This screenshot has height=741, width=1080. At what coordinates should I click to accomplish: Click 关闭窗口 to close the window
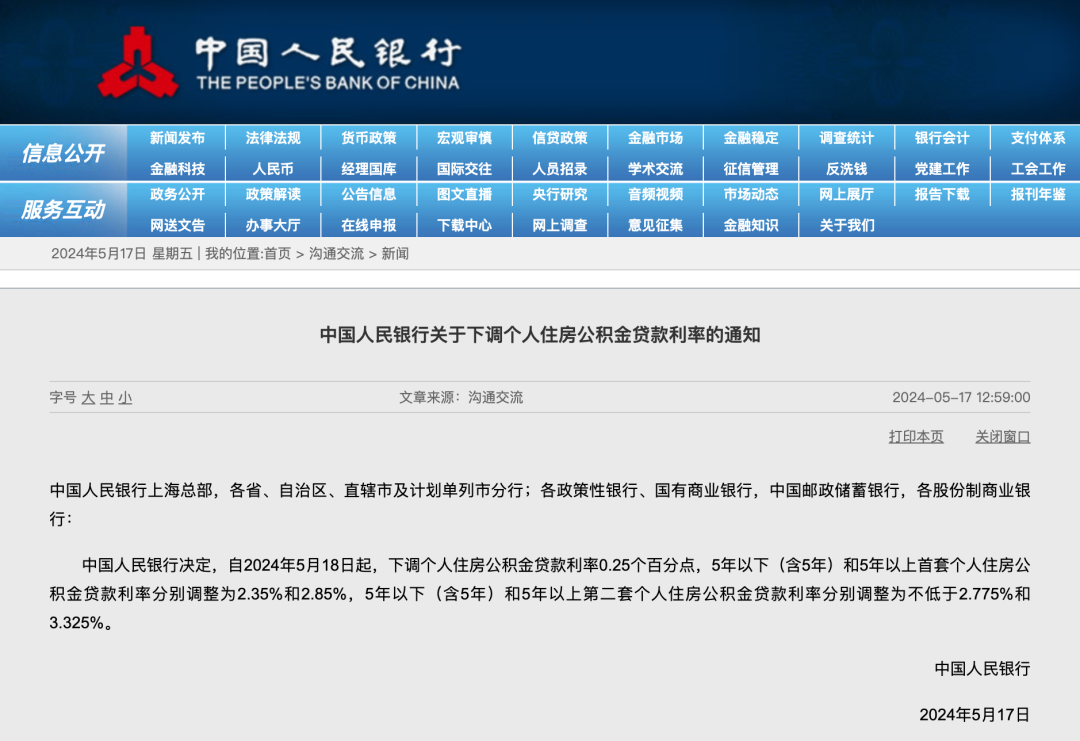coord(1002,436)
